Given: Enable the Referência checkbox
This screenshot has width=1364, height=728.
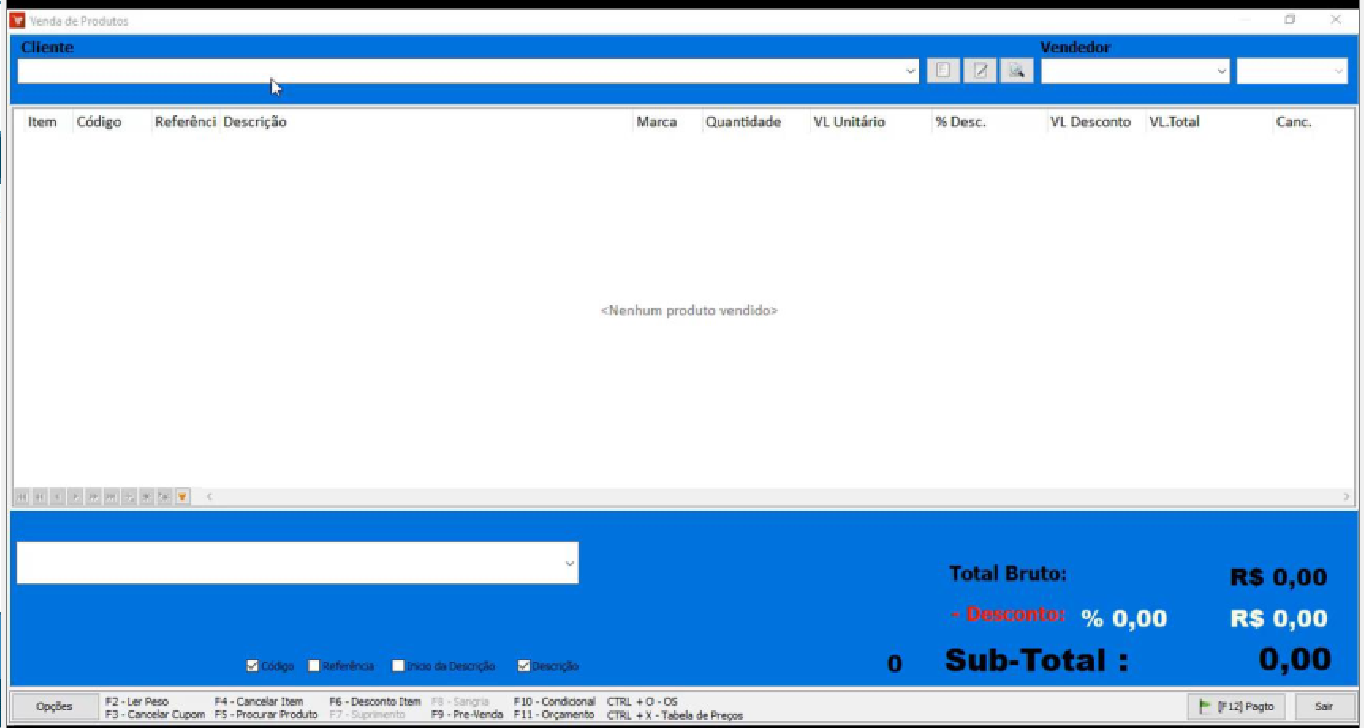Looking at the screenshot, I should click(x=314, y=666).
